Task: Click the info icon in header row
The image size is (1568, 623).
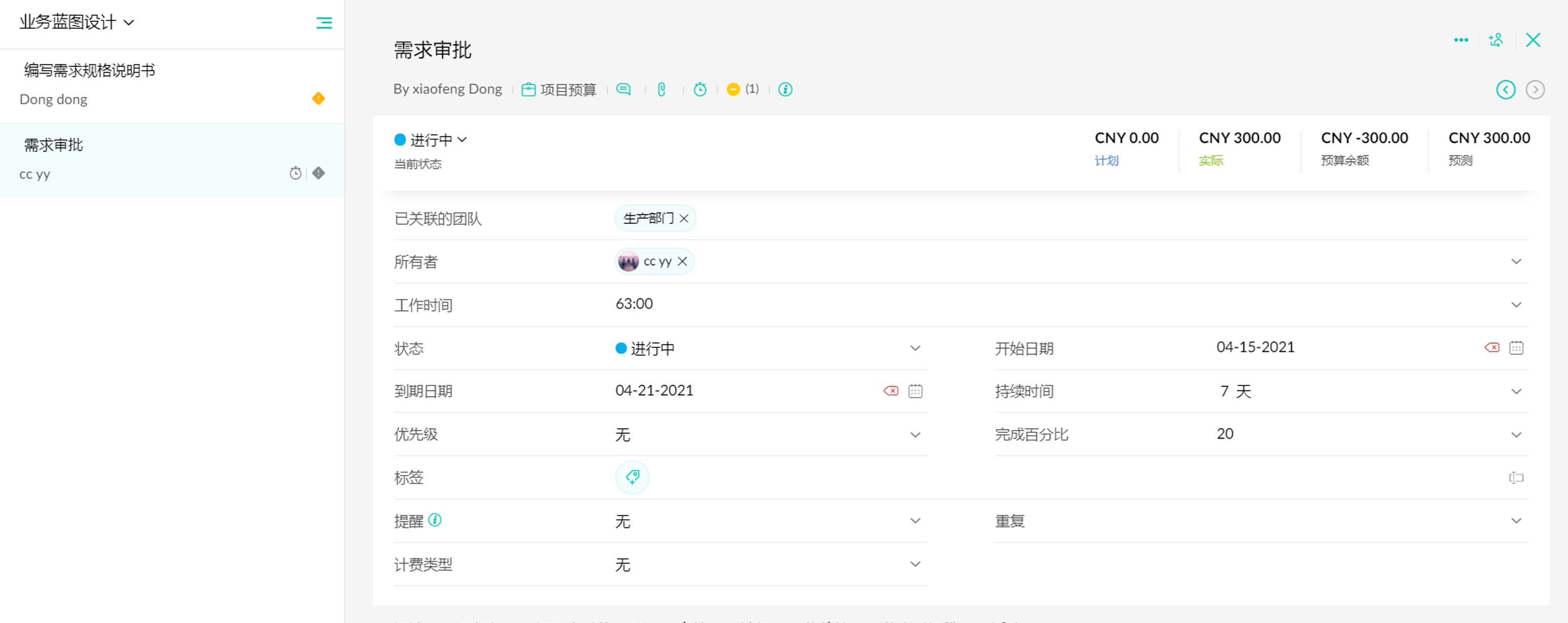Action: coord(785,89)
